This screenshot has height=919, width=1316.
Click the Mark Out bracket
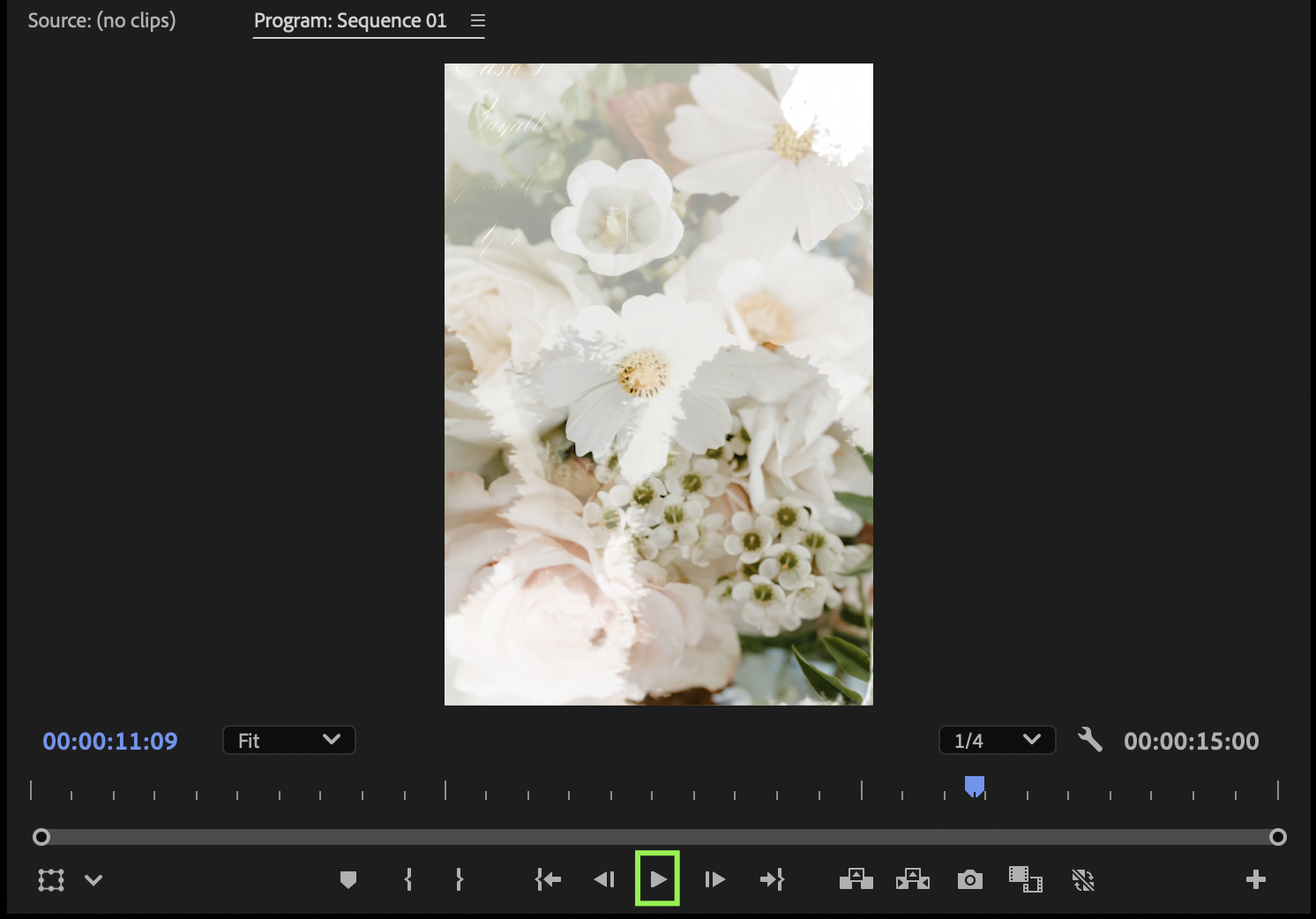(x=459, y=879)
